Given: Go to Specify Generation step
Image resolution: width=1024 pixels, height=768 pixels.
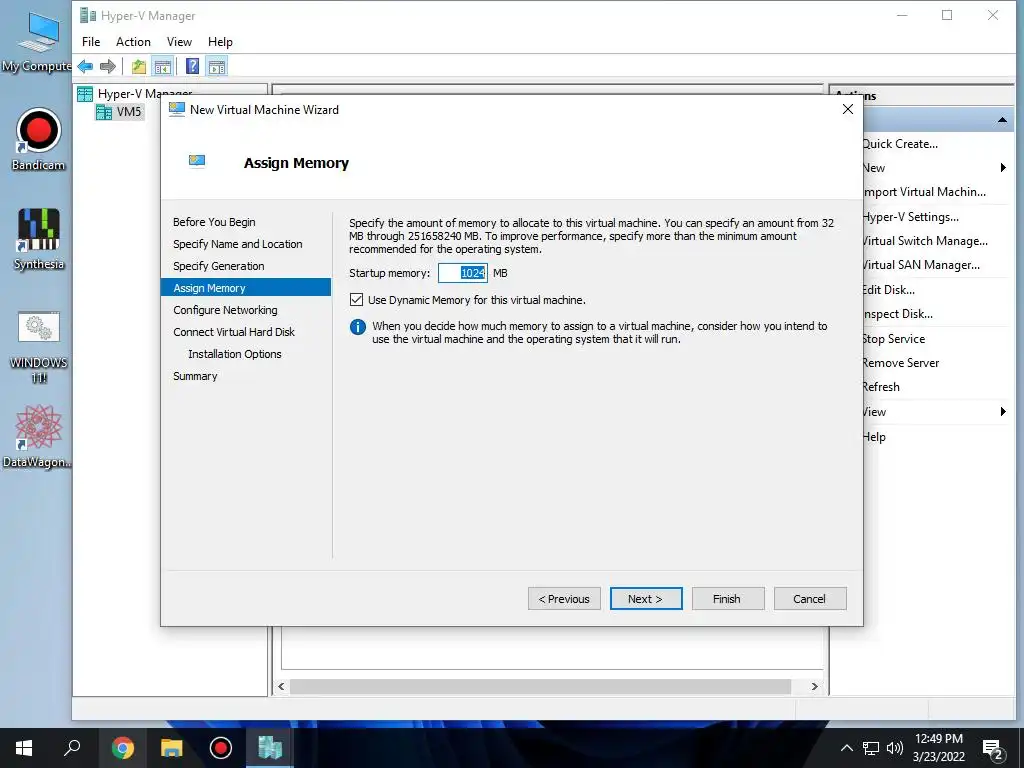Looking at the screenshot, I should pos(219,266).
